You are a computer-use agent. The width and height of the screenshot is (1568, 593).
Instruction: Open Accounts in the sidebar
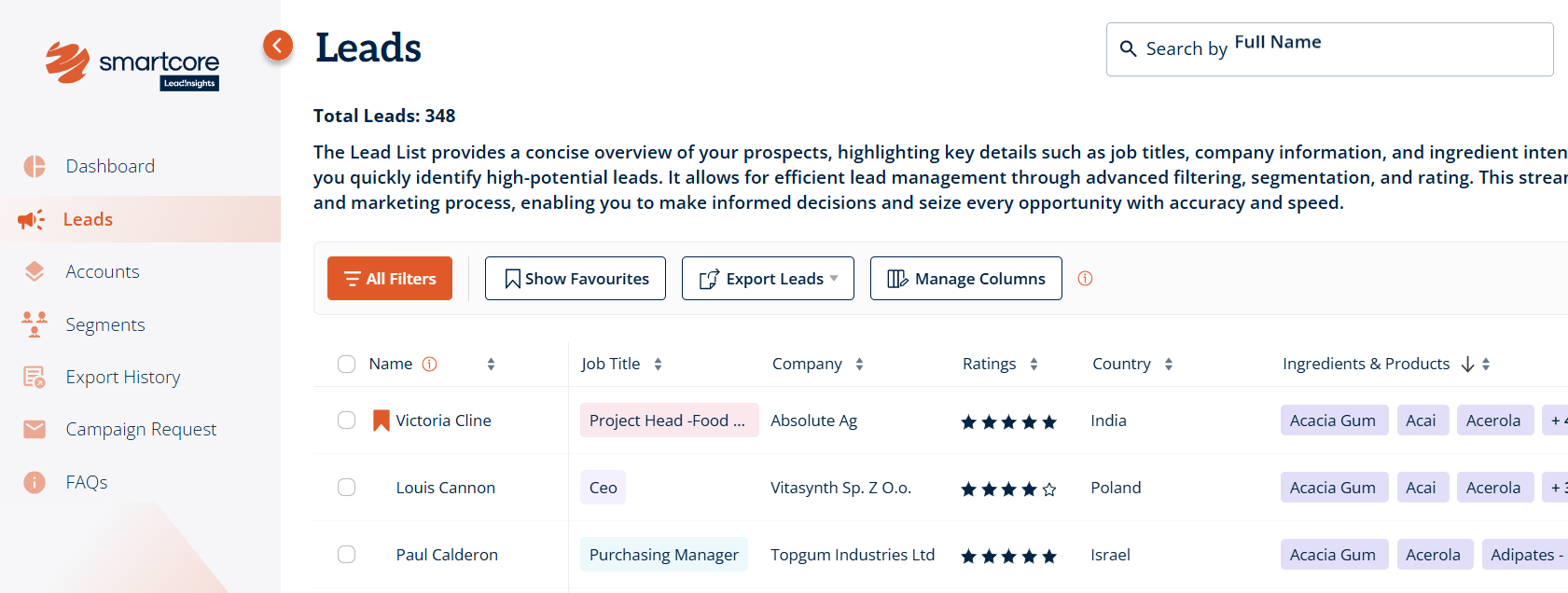(x=103, y=271)
